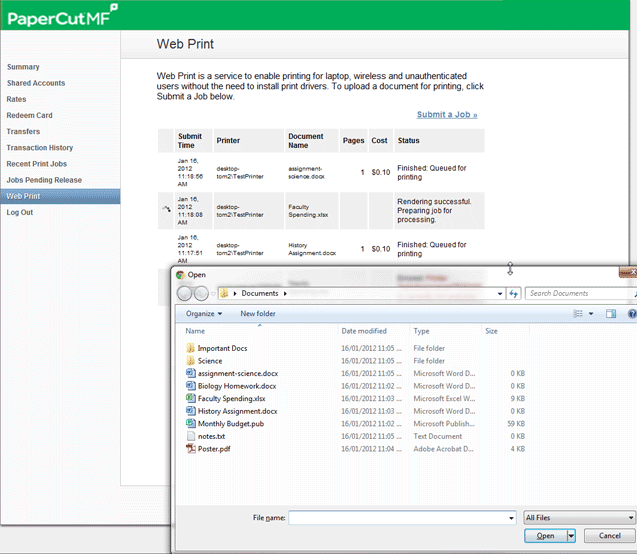Image resolution: width=637 pixels, height=554 pixels.
Task: Click the forward navigation arrow in Open dialog
Action: 201,293
